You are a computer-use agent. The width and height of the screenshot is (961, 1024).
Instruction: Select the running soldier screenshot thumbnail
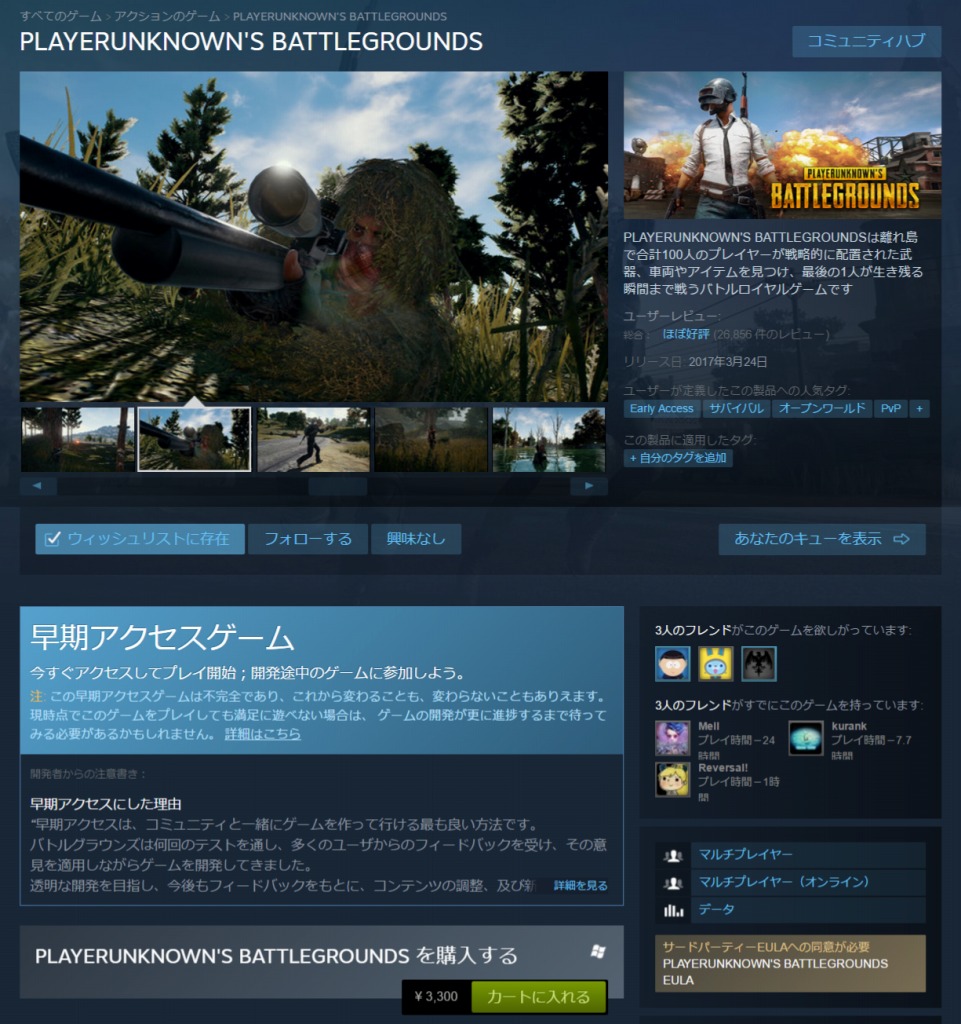[x=313, y=440]
